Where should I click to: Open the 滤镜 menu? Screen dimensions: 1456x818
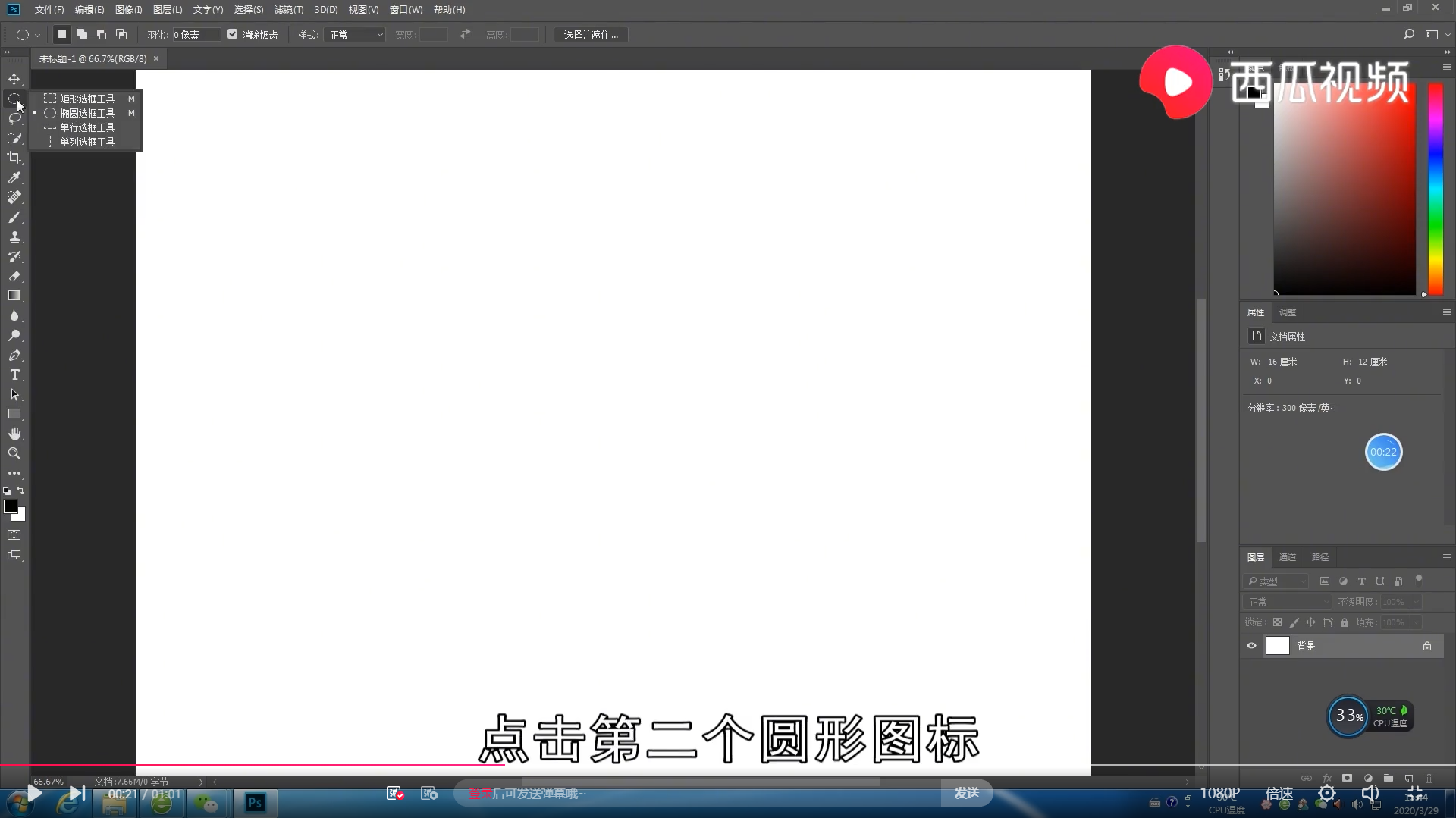tap(287, 10)
